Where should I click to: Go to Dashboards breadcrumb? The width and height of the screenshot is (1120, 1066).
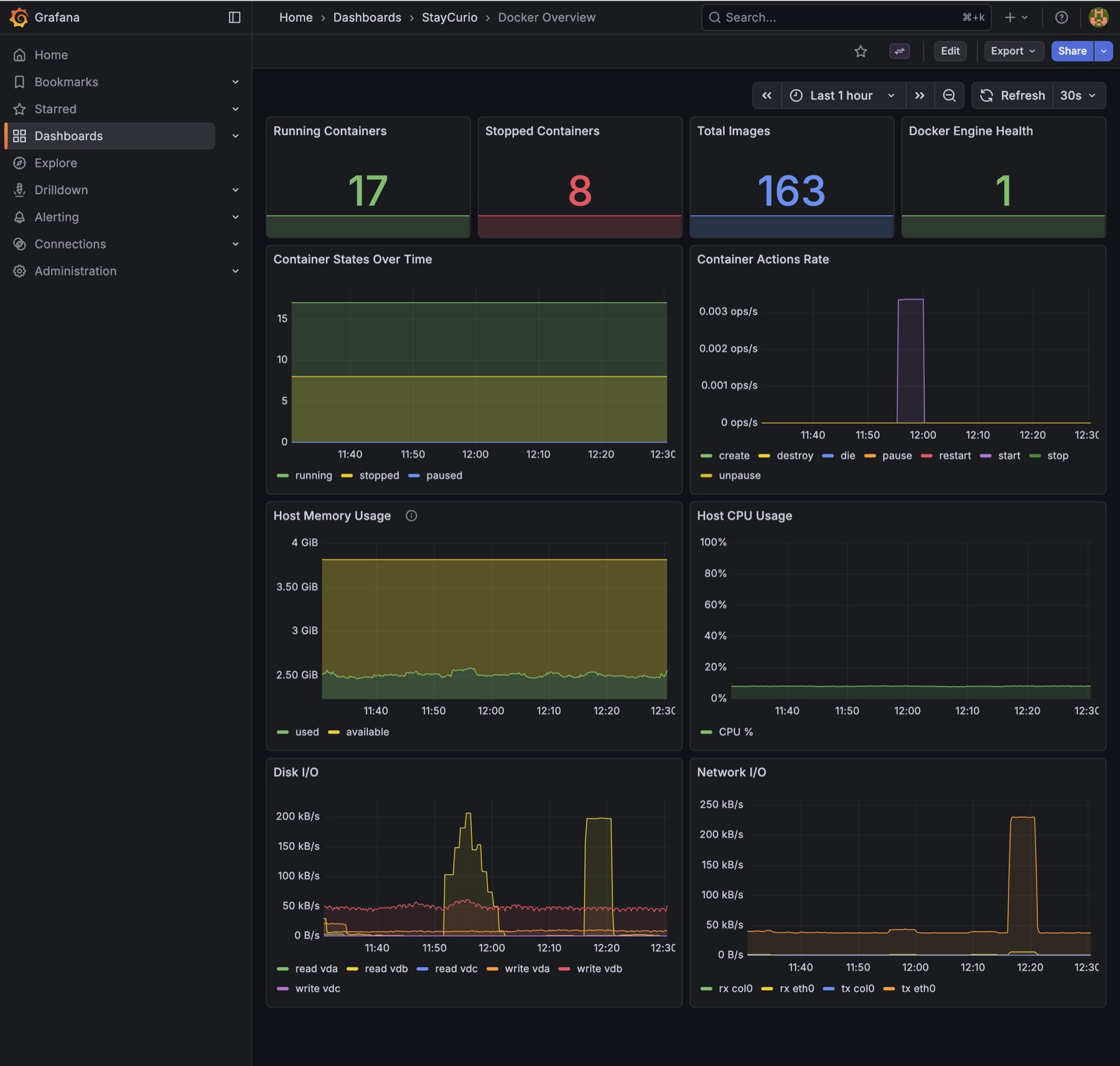click(367, 17)
